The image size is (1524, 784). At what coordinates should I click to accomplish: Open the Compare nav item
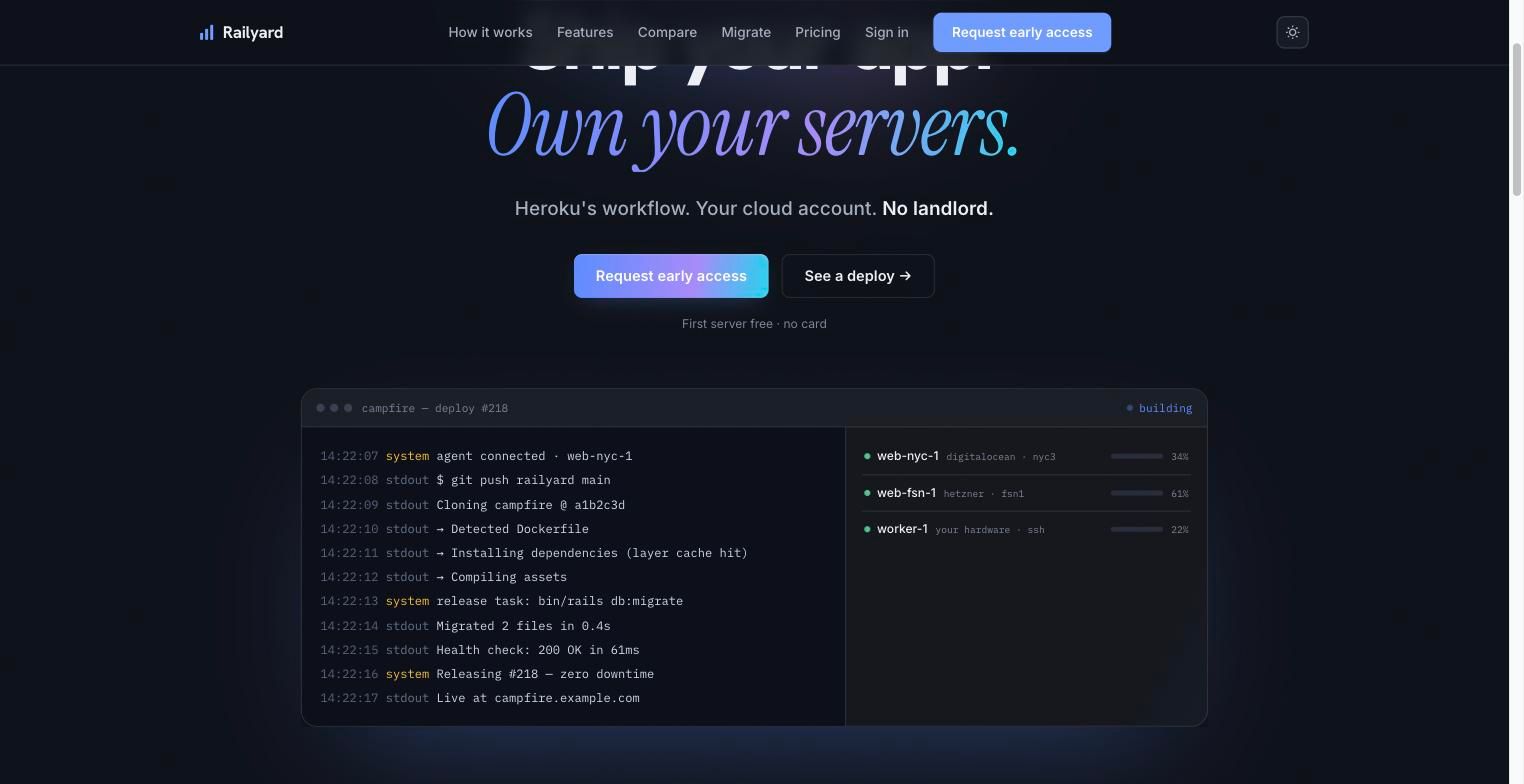(x=667, y=32)
